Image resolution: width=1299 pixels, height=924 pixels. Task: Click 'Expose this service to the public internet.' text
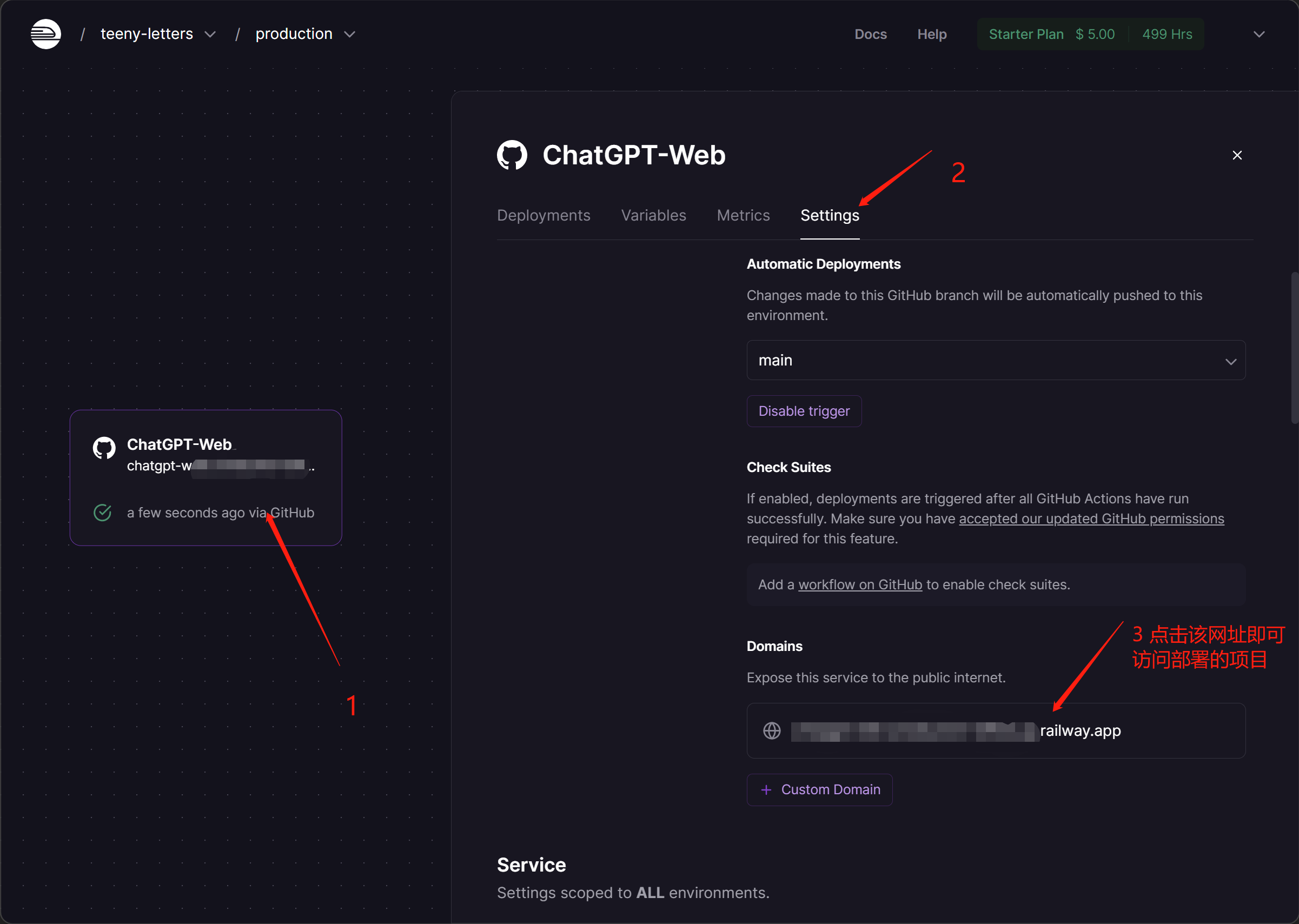(876, 677)
